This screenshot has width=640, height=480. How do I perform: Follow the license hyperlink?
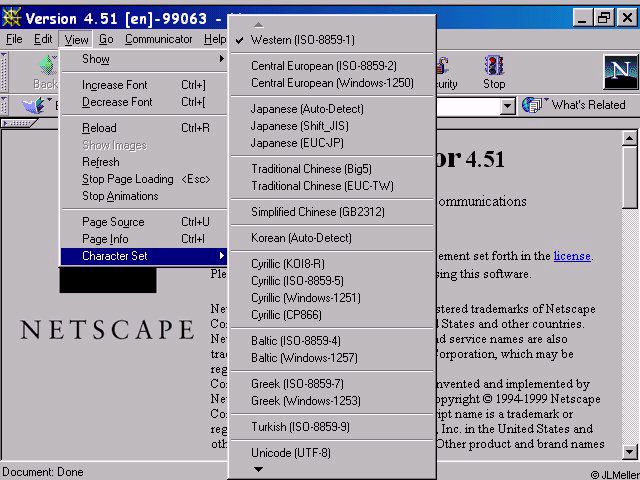click(572, 256)
